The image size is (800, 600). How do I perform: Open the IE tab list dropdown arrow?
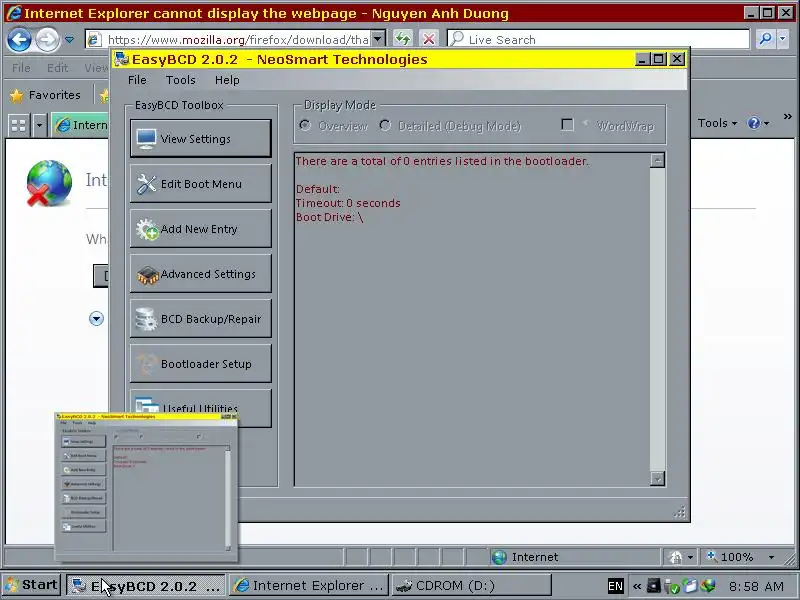(39, 125)
